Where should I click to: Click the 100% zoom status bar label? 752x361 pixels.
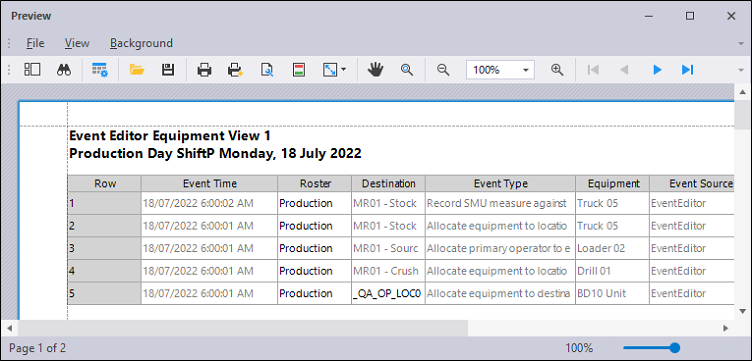(x=579, y=348)
